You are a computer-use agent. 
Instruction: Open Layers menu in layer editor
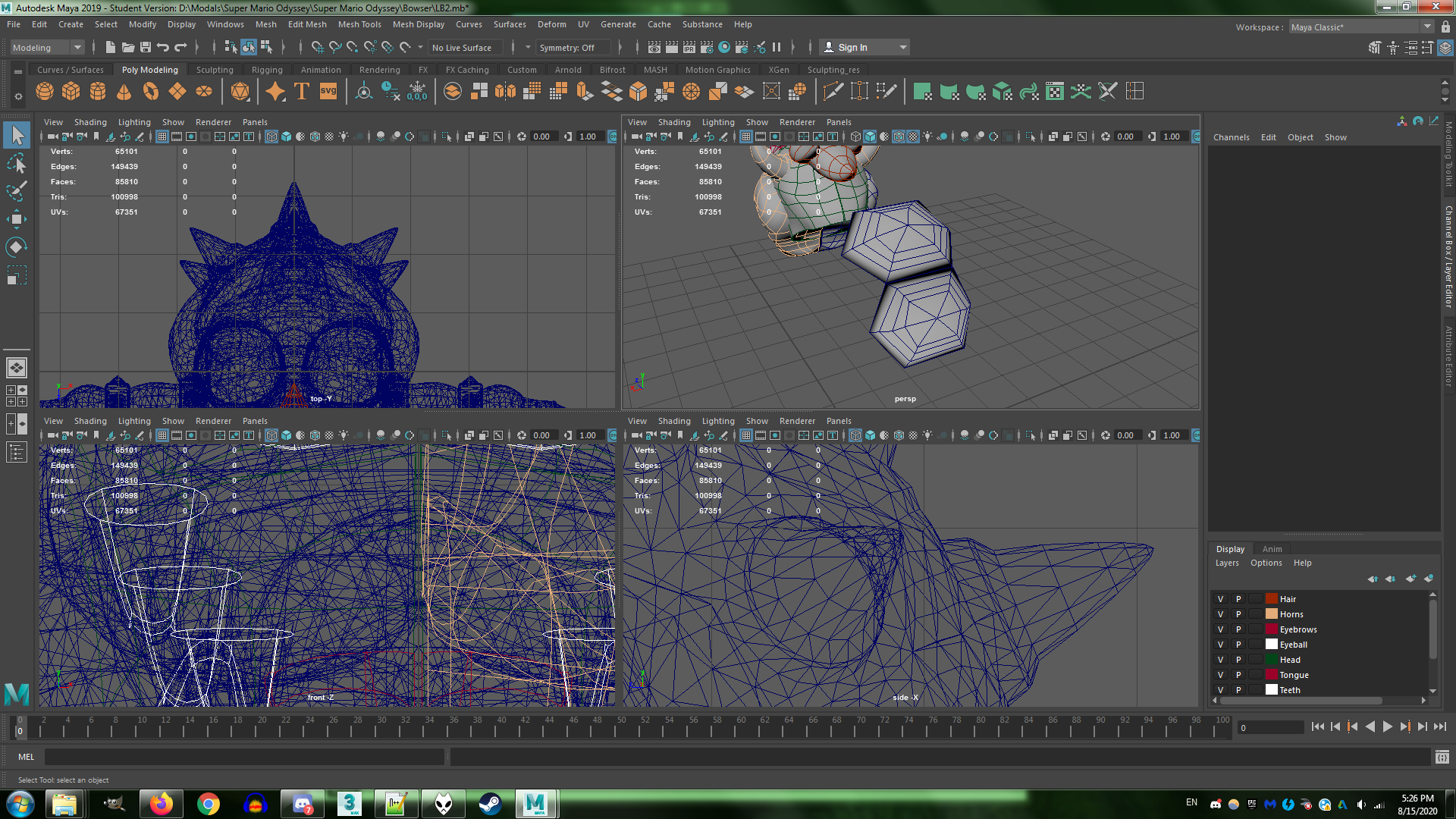click(x=1227, y=563)
